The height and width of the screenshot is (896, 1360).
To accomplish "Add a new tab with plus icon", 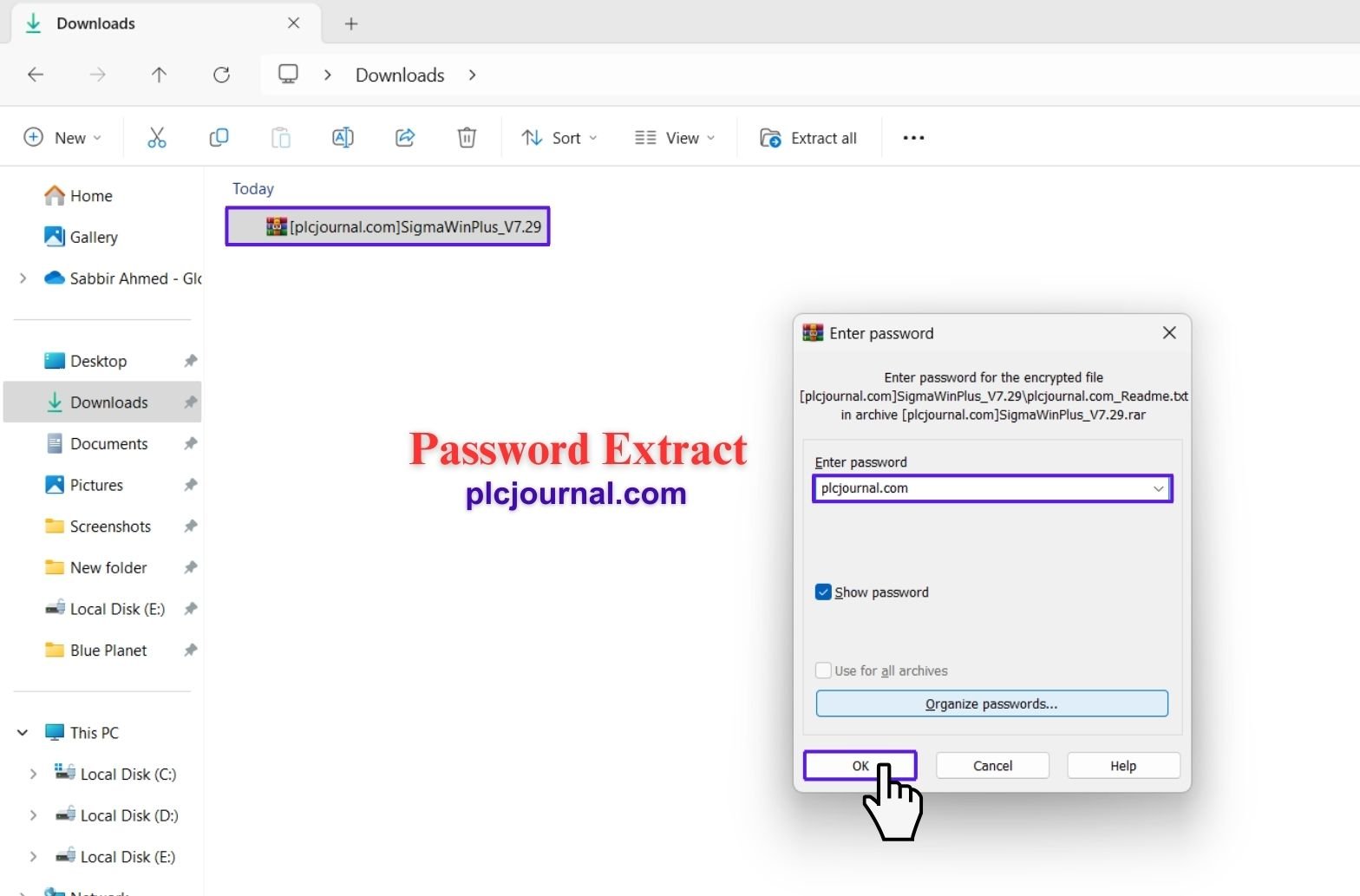I will pyautogui.click(x=351, y=24).
